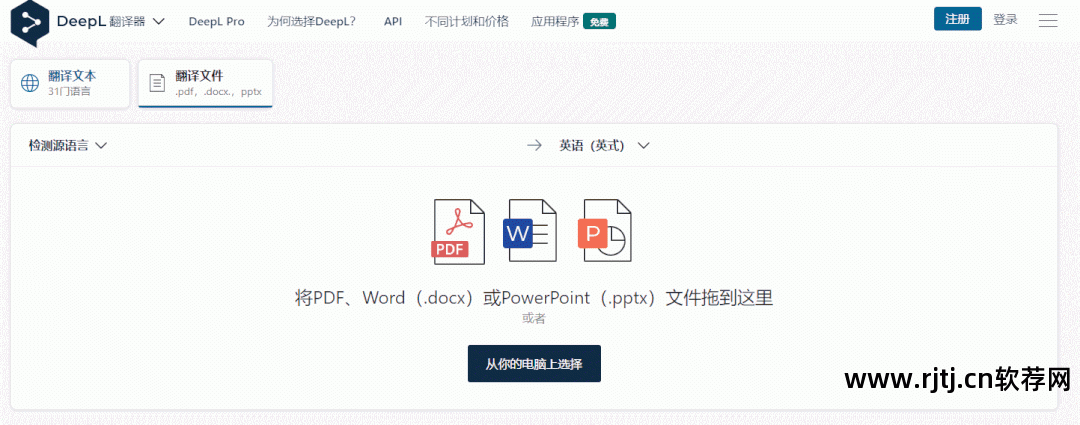Open 不同计划和价格 menu item
Viewport: 1080px width, 425px height.
point(466,21)
